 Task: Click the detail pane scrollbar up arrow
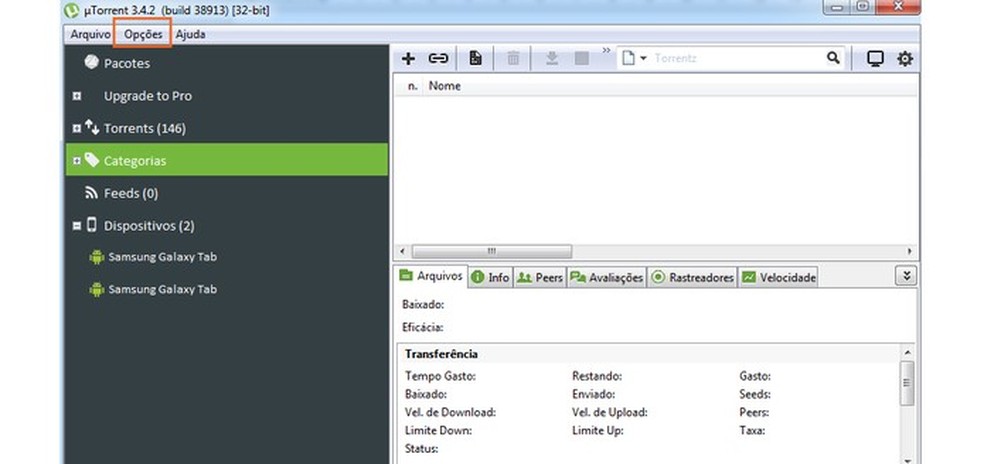[907, 352]
